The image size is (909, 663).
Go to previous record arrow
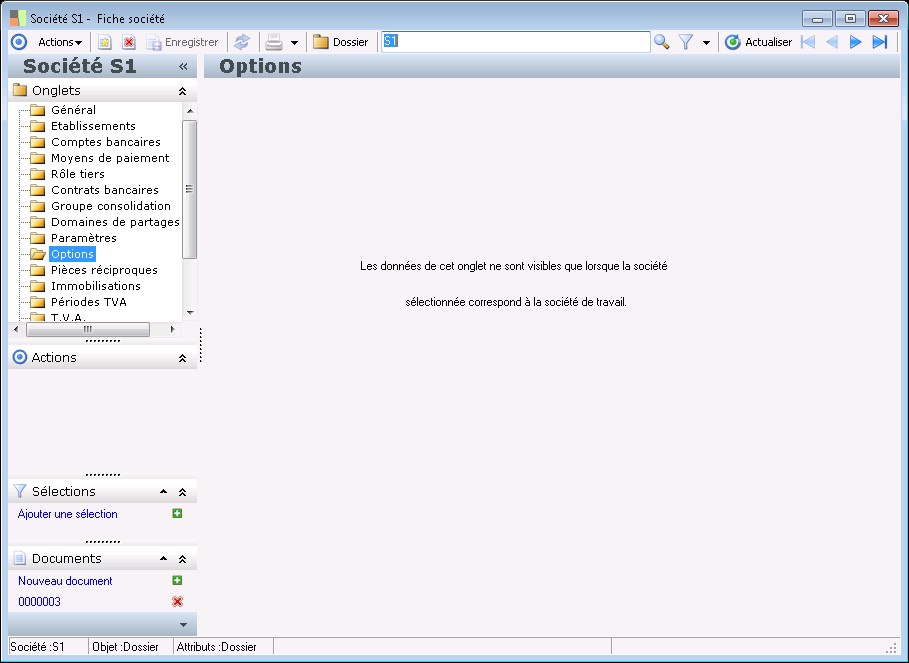click(x=832, y=42)
